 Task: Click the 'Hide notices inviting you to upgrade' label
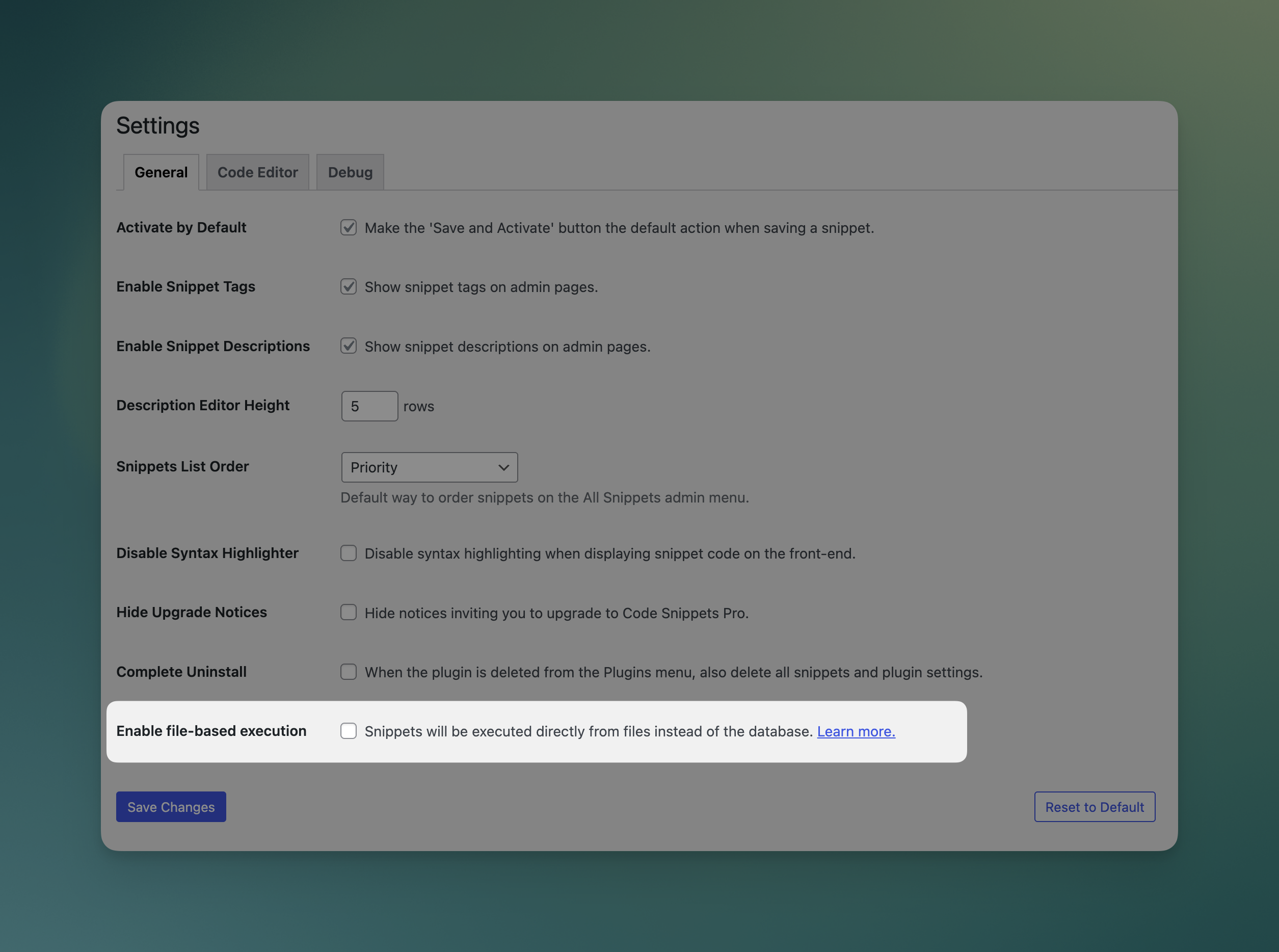click(556, 613)
